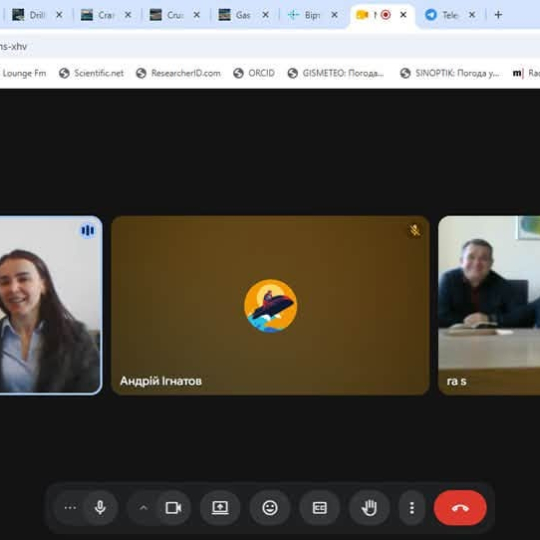Open the ORCID bookmark
Screen dimensions: 540x540
(254, 73)
